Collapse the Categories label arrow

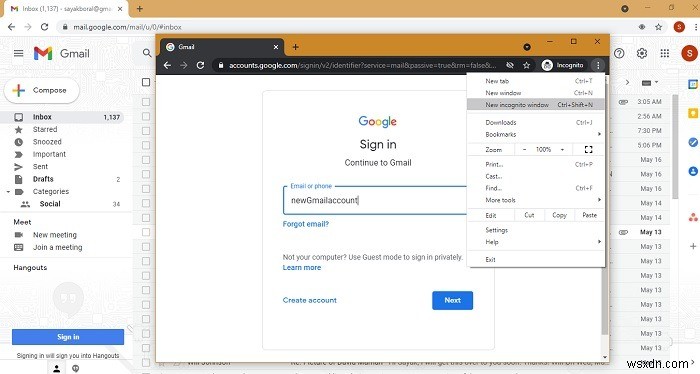tap(8, 192)
